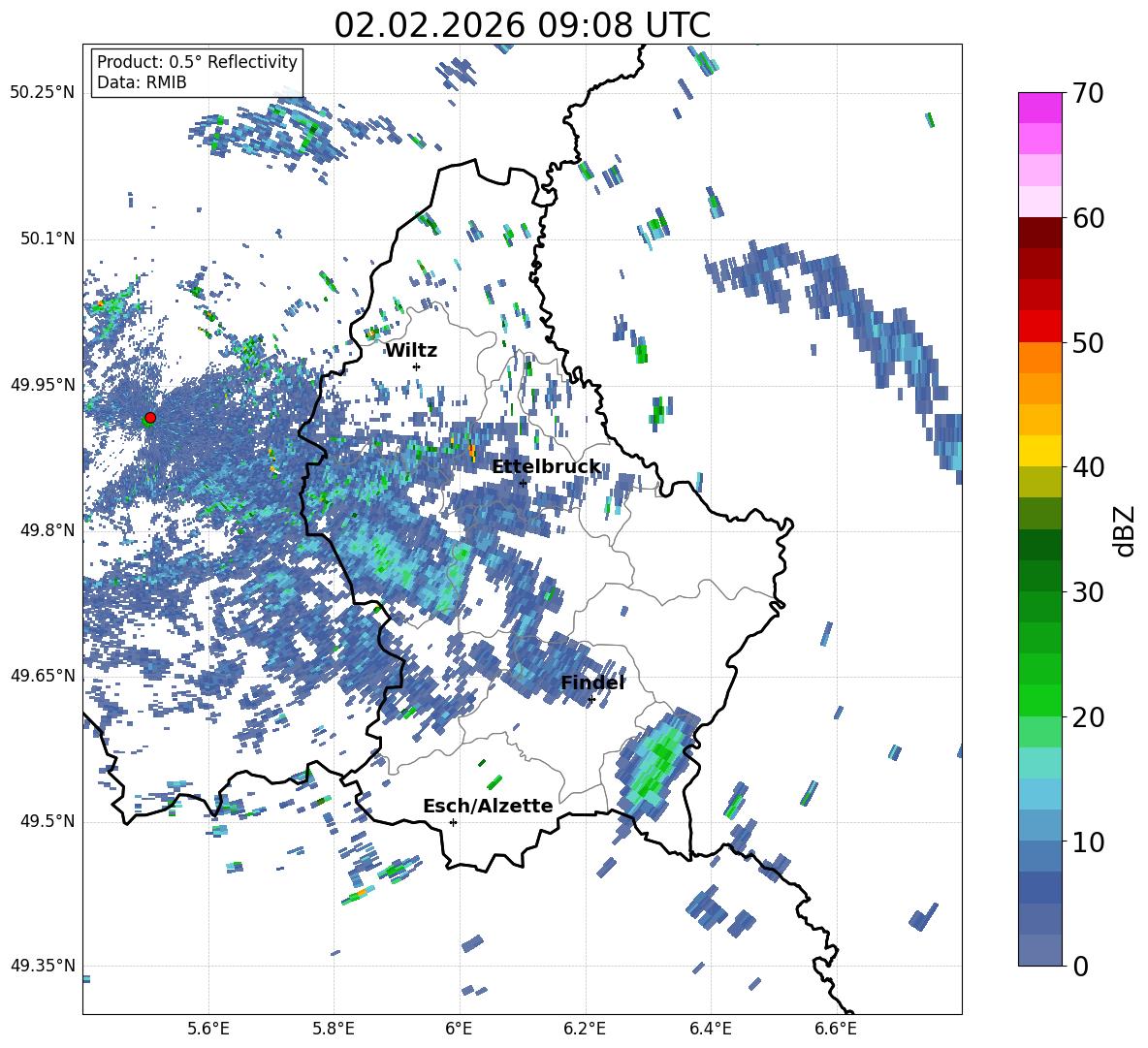
Task: Click the 50 tick on colorbar
Action: tap(1087, 342)
